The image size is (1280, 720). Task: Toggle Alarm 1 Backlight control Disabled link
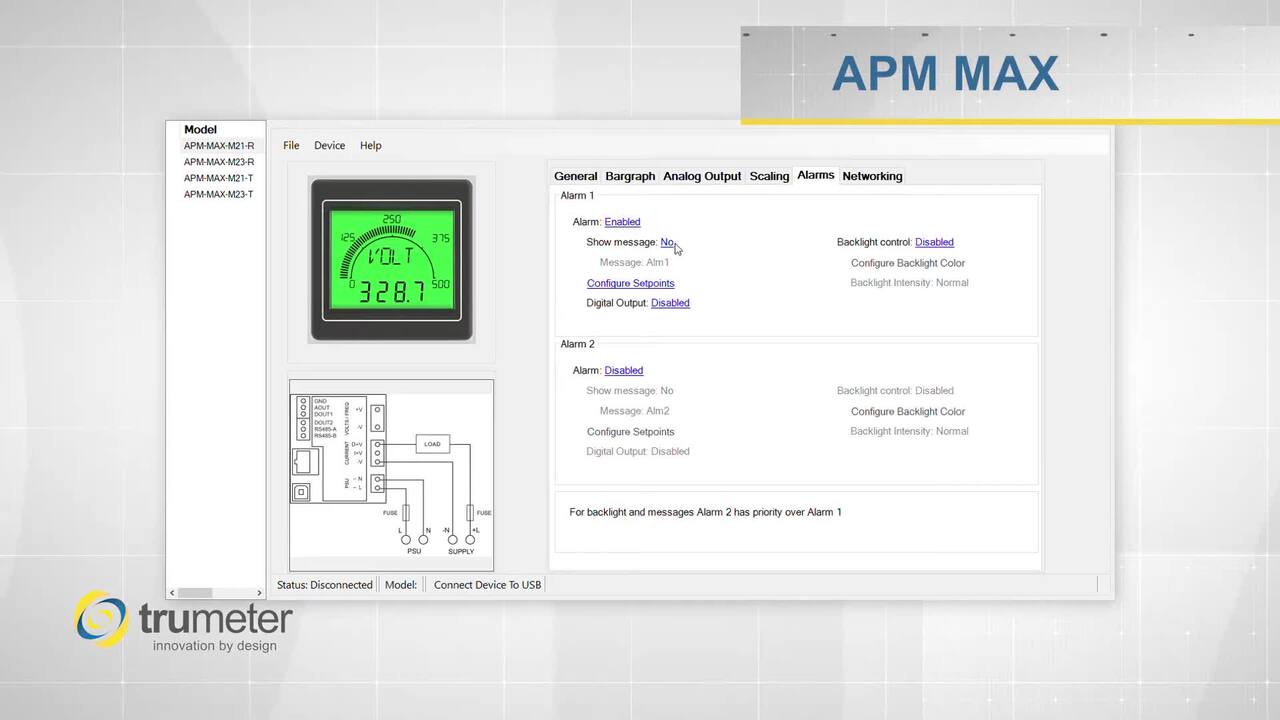[x=934, y=242]
